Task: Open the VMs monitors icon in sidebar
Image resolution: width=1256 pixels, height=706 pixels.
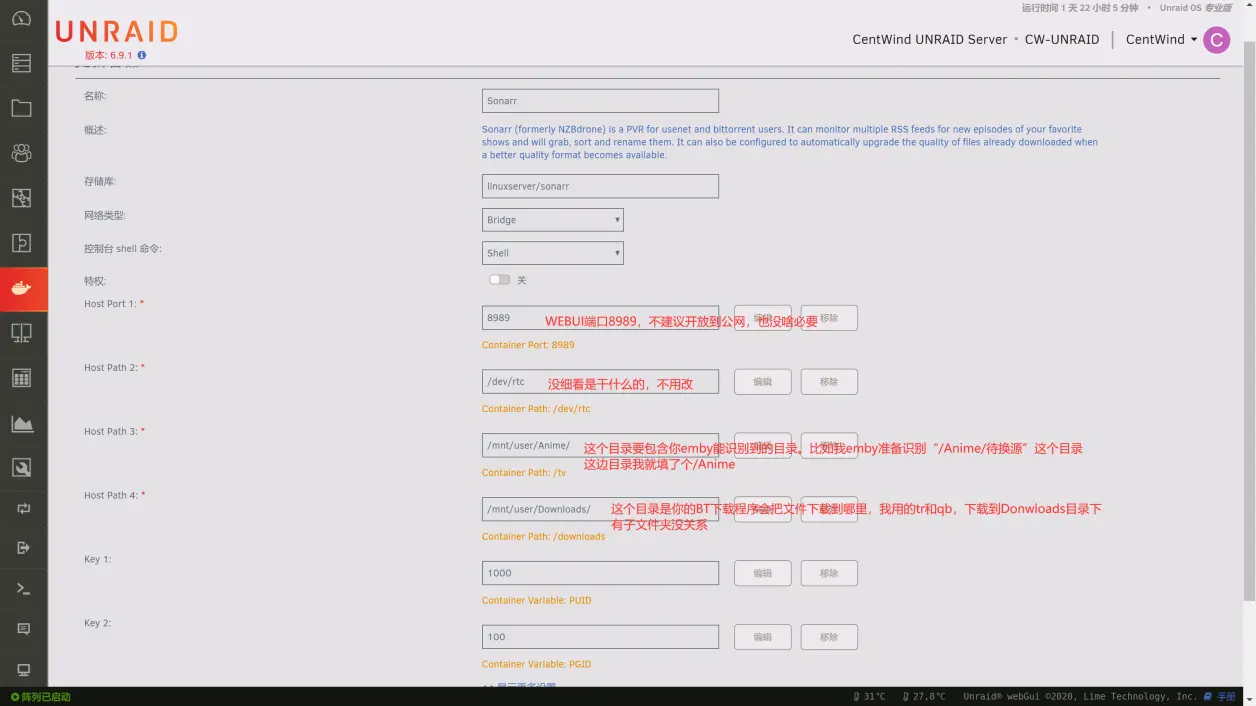Action: 21,333
